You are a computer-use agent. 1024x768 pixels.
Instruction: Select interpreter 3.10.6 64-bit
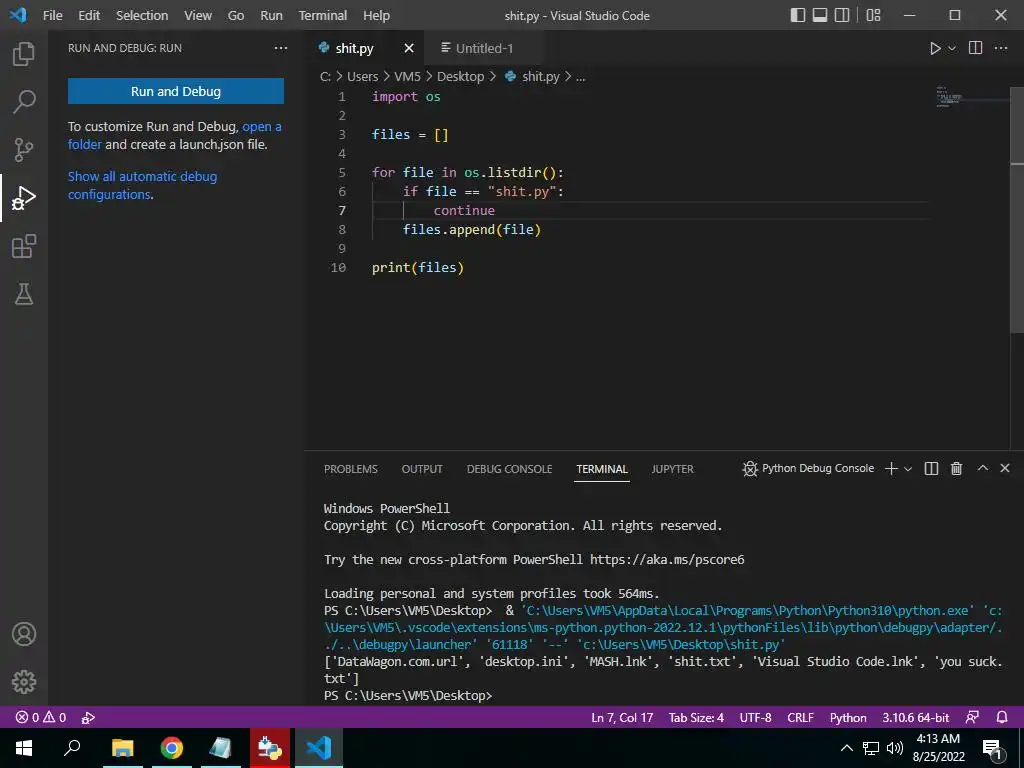click(916, 717)
